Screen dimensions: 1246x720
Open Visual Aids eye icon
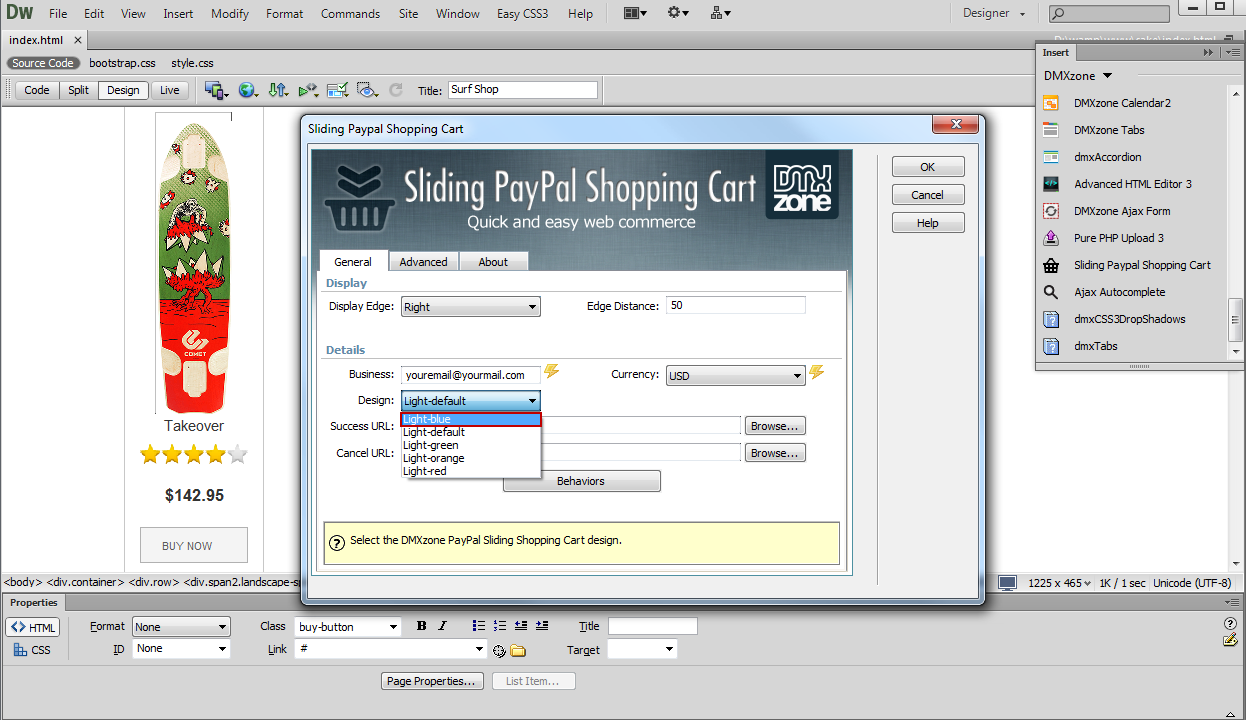point(368,90)
